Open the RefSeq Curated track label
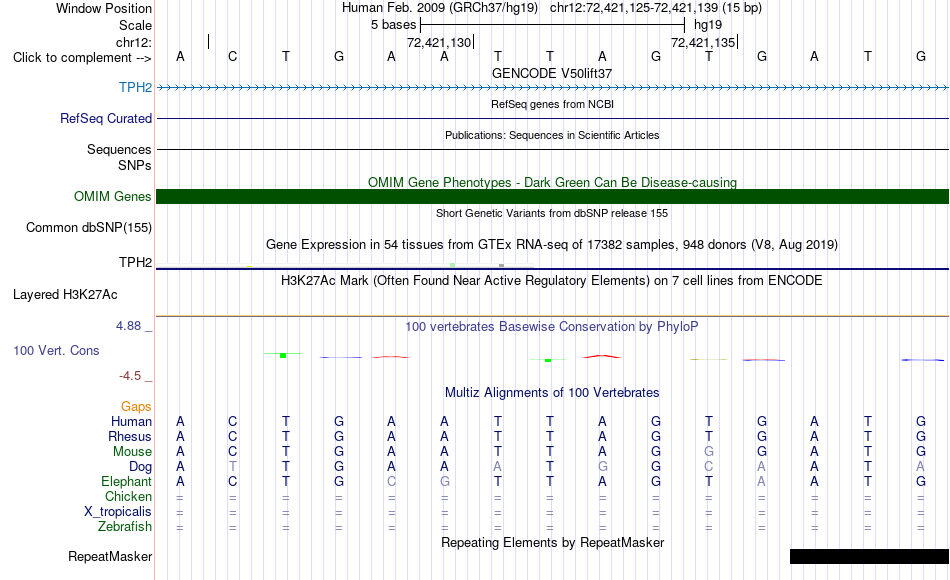Viewport: 950px width, 580px height. (x=106, y=118)
